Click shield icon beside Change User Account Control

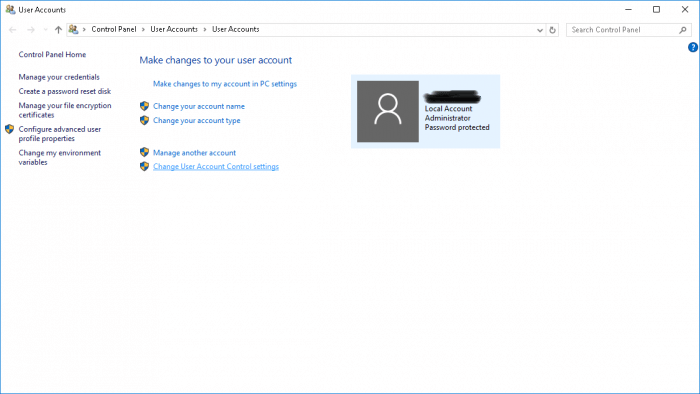[x=144, y=166]
